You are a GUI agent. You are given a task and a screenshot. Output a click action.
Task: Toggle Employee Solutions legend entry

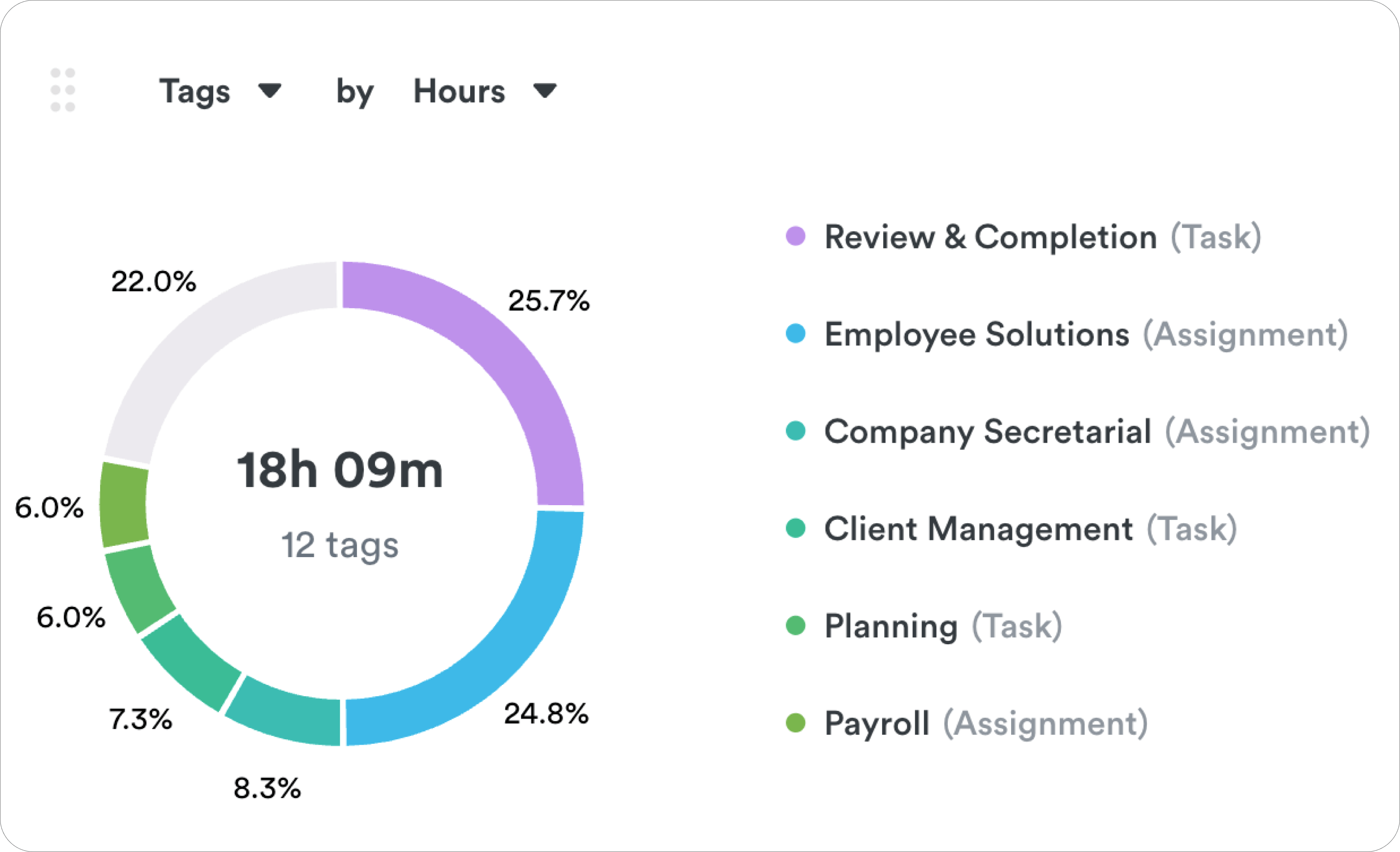(x=977, y=335)
